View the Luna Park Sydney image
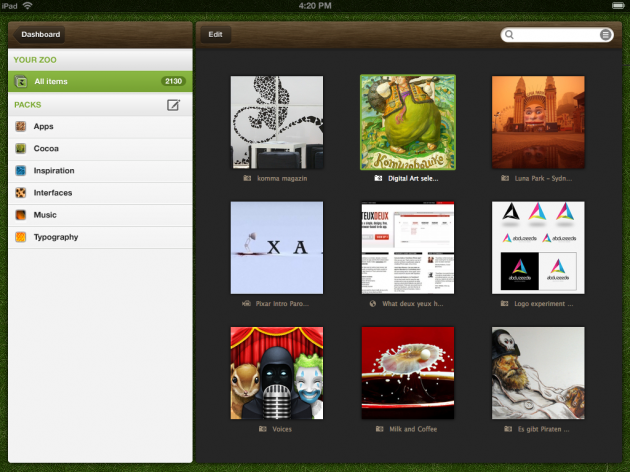 (538, 122)
